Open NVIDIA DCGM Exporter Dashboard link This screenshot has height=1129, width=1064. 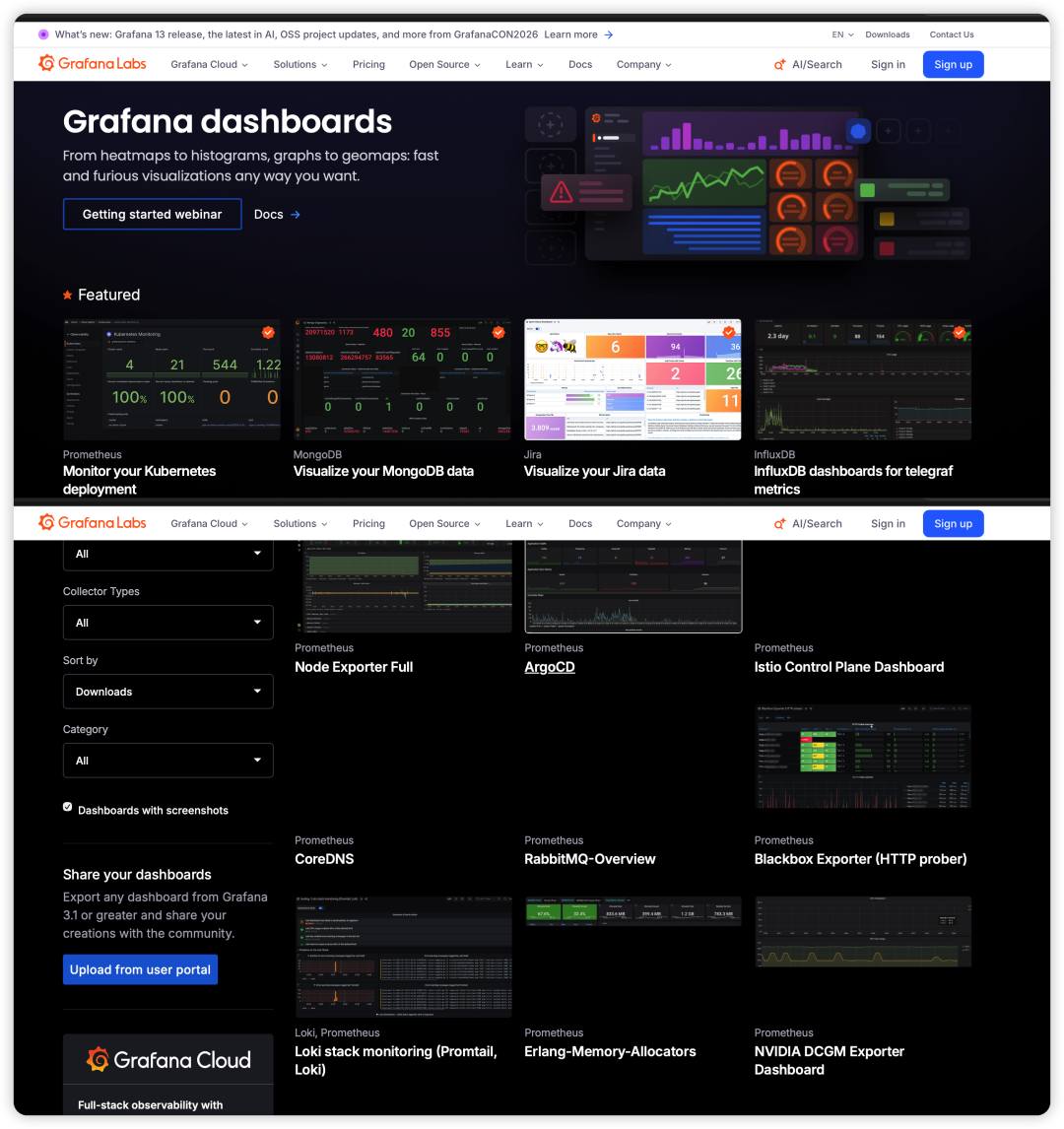[829, 1060]
